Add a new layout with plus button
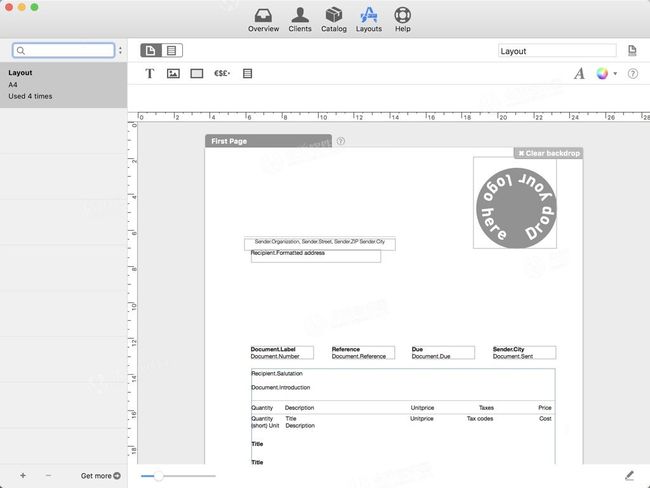Viewport: 650px width, 488px height. (23, 476)
